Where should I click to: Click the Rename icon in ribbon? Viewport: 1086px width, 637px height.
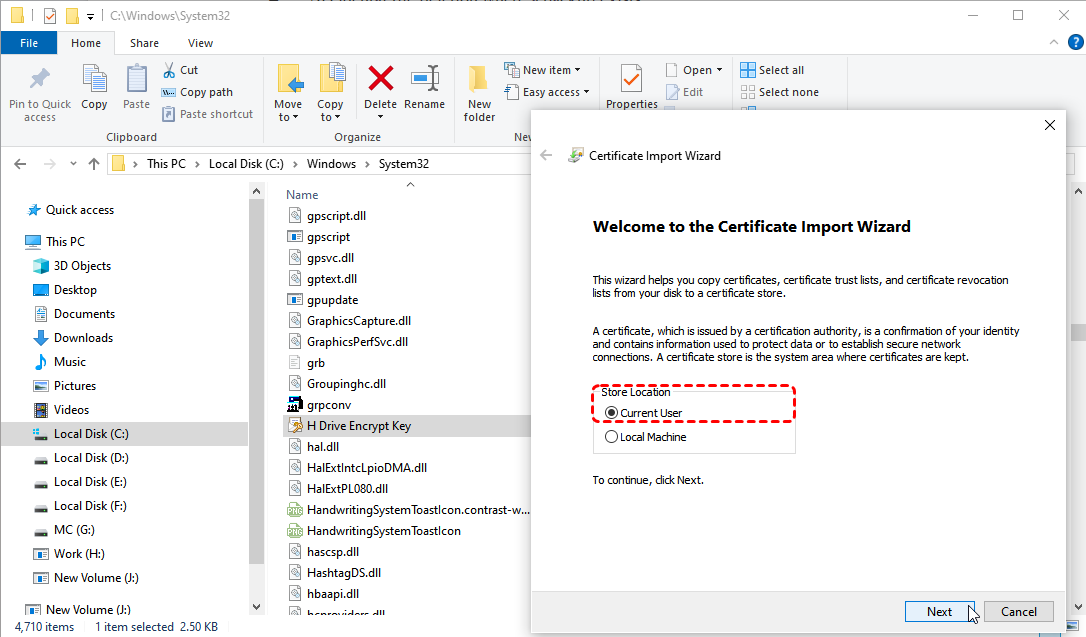pyautogui.click(x=424, y=79)
